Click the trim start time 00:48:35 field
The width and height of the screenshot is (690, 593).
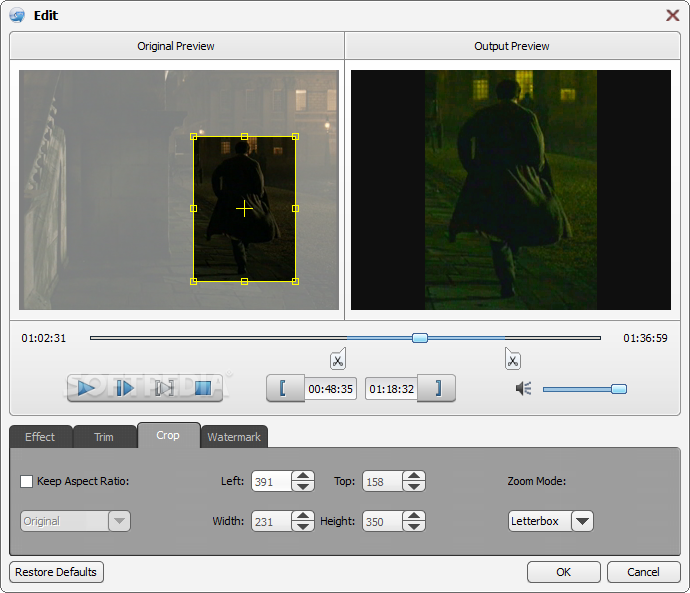click(330, 389)
